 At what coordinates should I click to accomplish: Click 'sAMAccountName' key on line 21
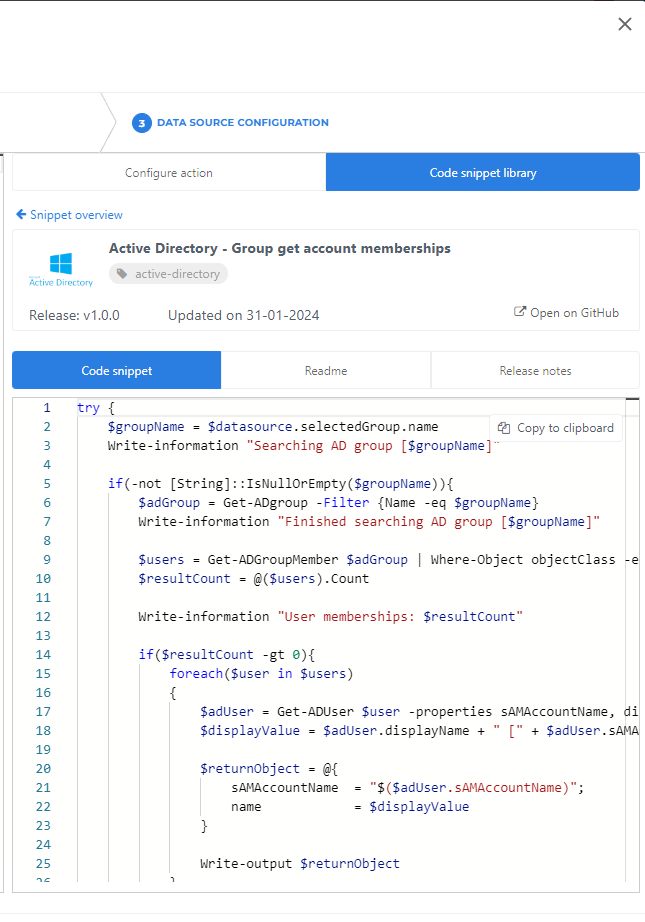tap(285, 787)
